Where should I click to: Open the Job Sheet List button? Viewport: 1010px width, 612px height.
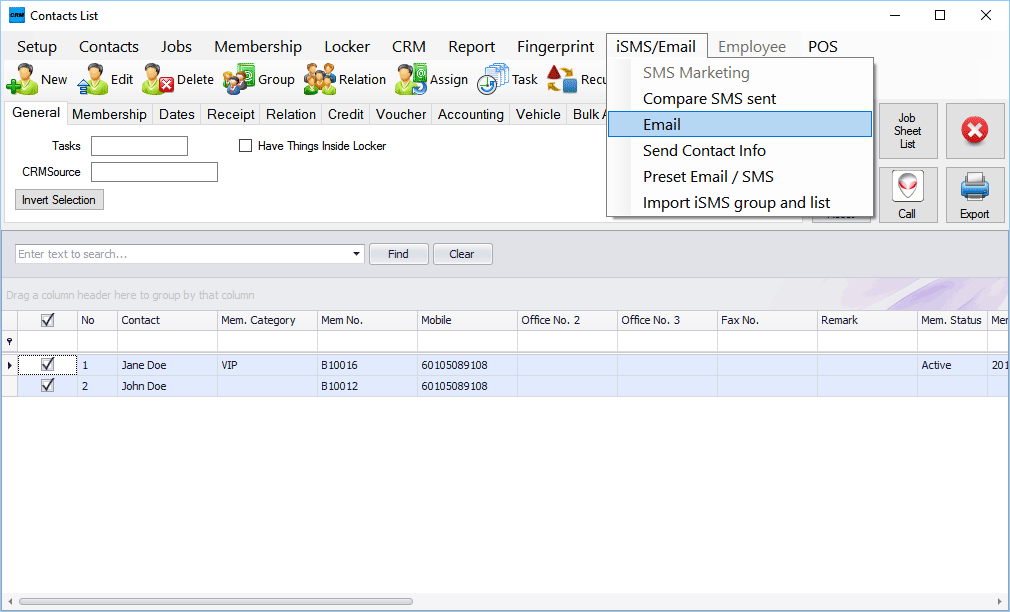(908, 131)
